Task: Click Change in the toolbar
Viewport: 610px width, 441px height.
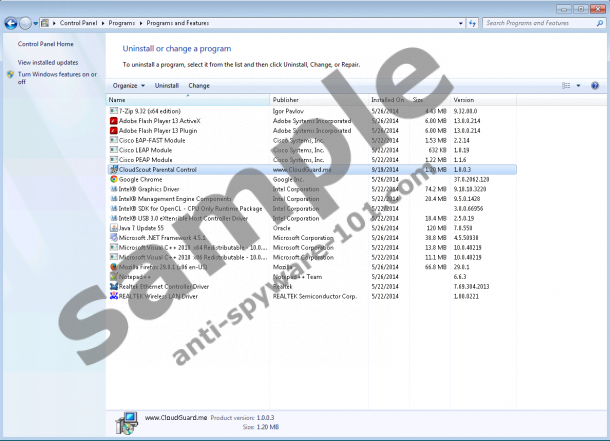Action: [199, 86]
